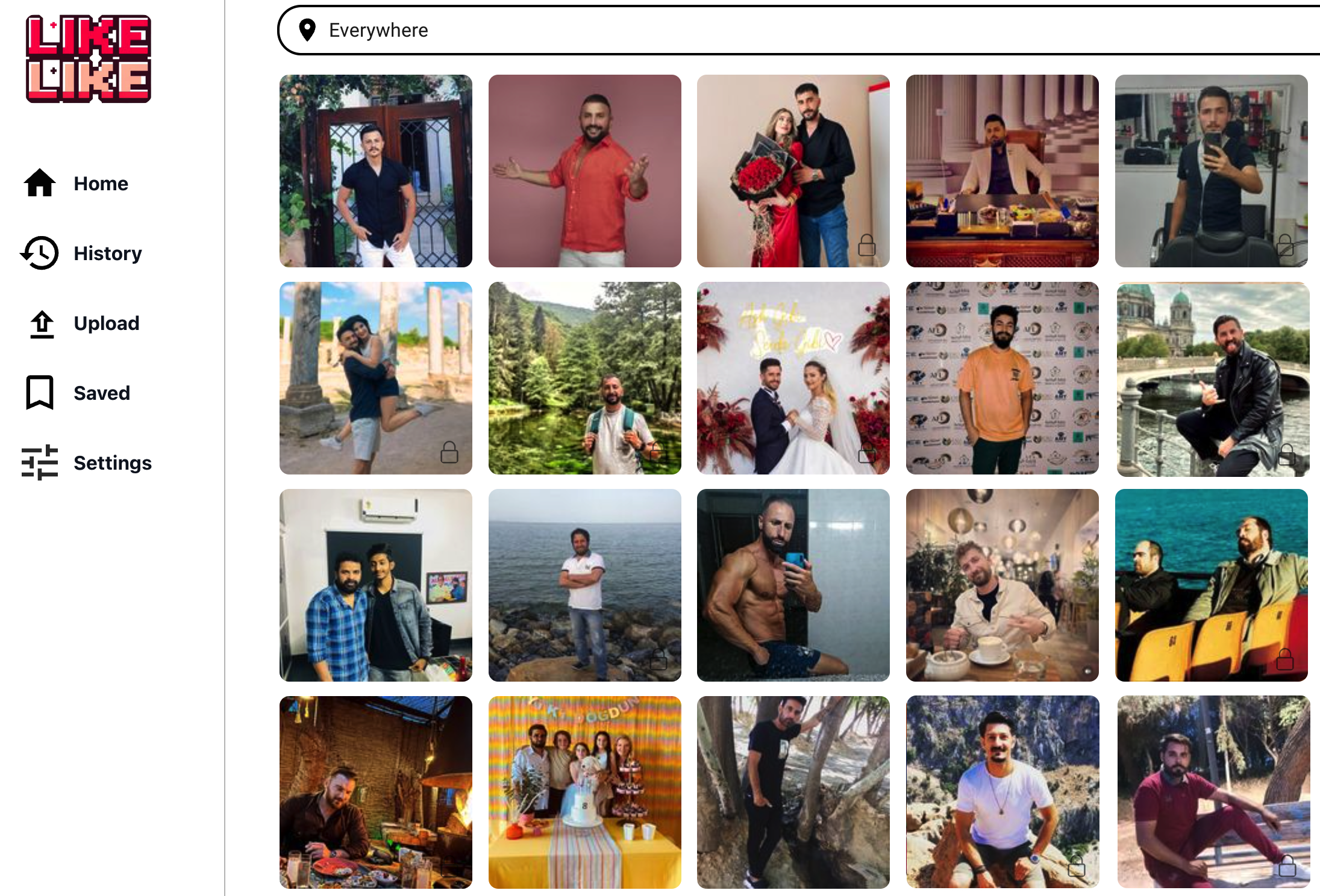Viewport: 1320px width, 896px height.
Task: Click the Saved bookmark icon
Action: tap(40, 393)
